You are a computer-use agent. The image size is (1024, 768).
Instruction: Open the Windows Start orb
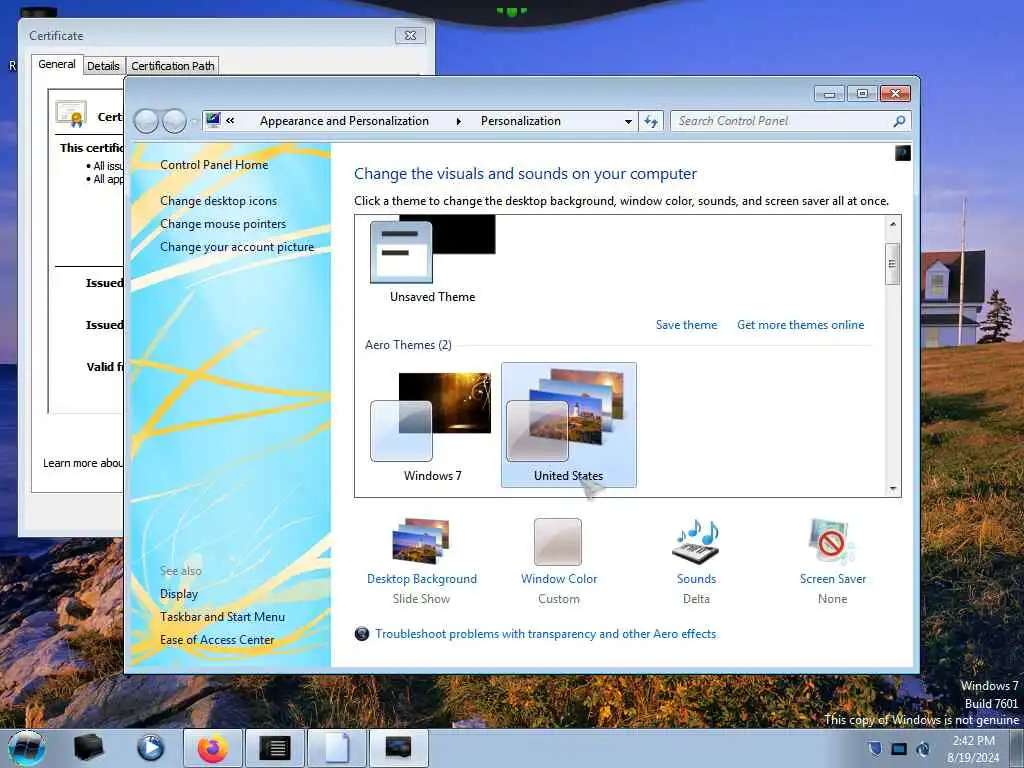point(26,748)
